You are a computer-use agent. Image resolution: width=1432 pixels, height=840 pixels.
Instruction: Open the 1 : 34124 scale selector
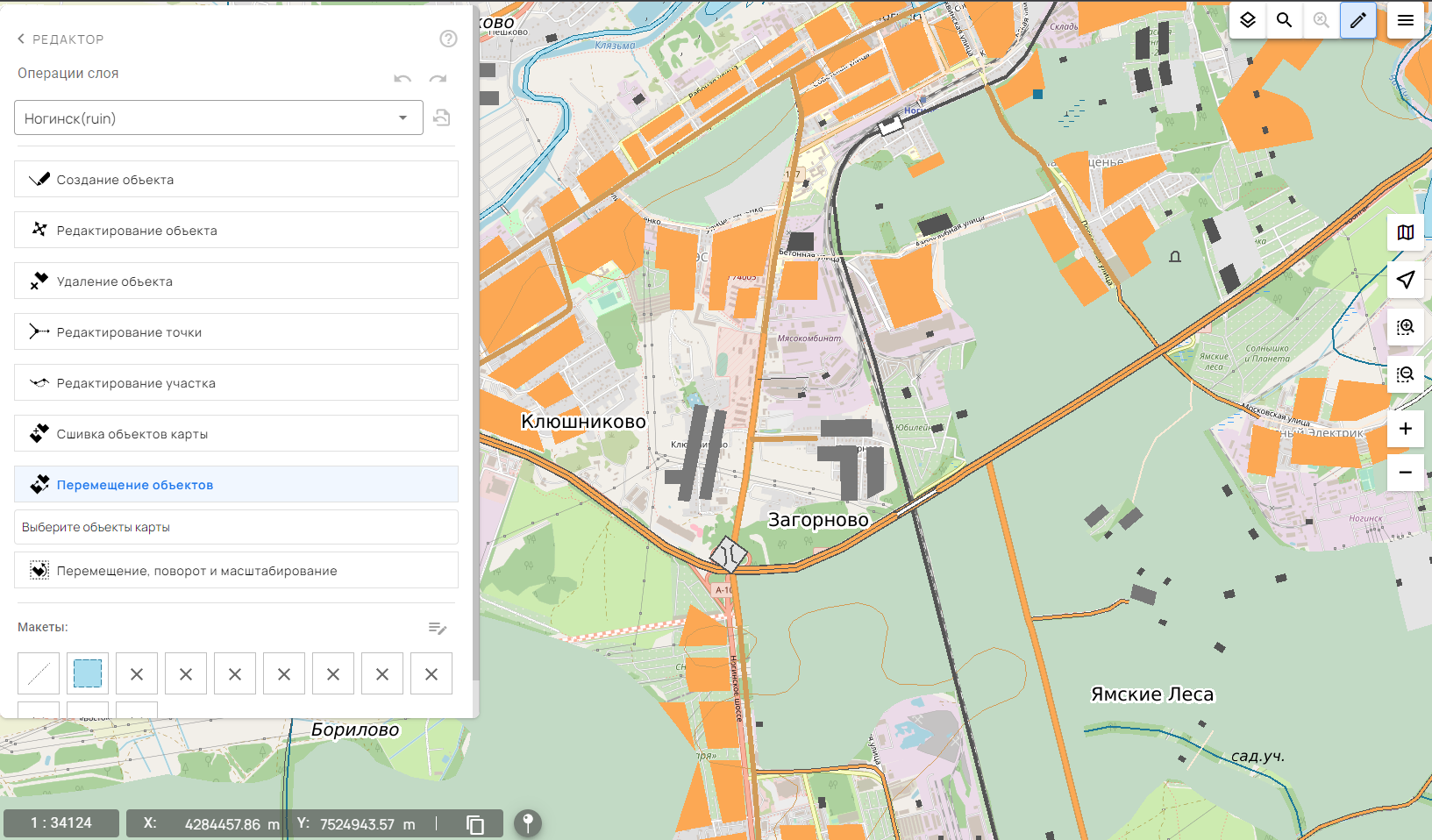[61, 823]
